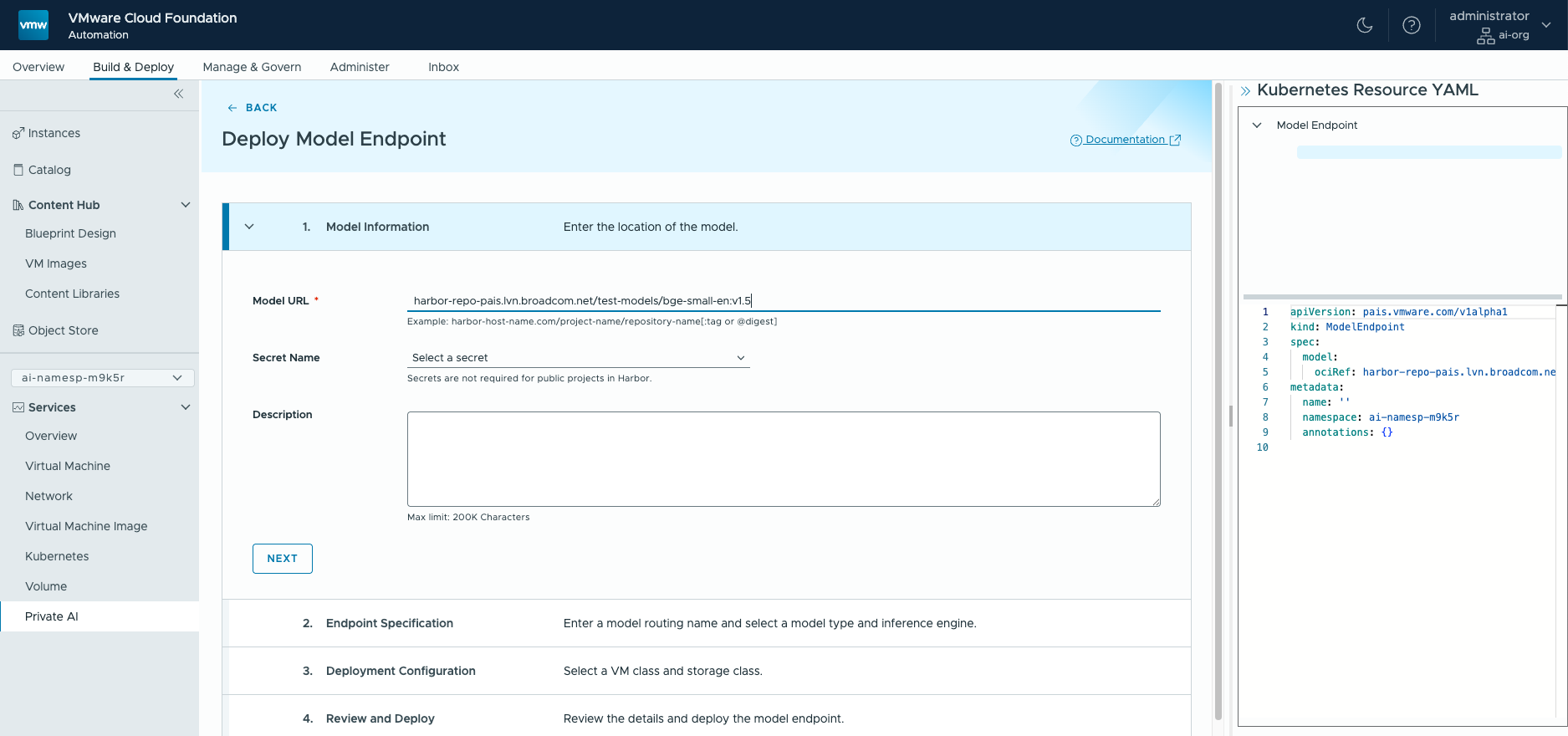Collapse the Model Endpoint YAML section

[1257, 125]
